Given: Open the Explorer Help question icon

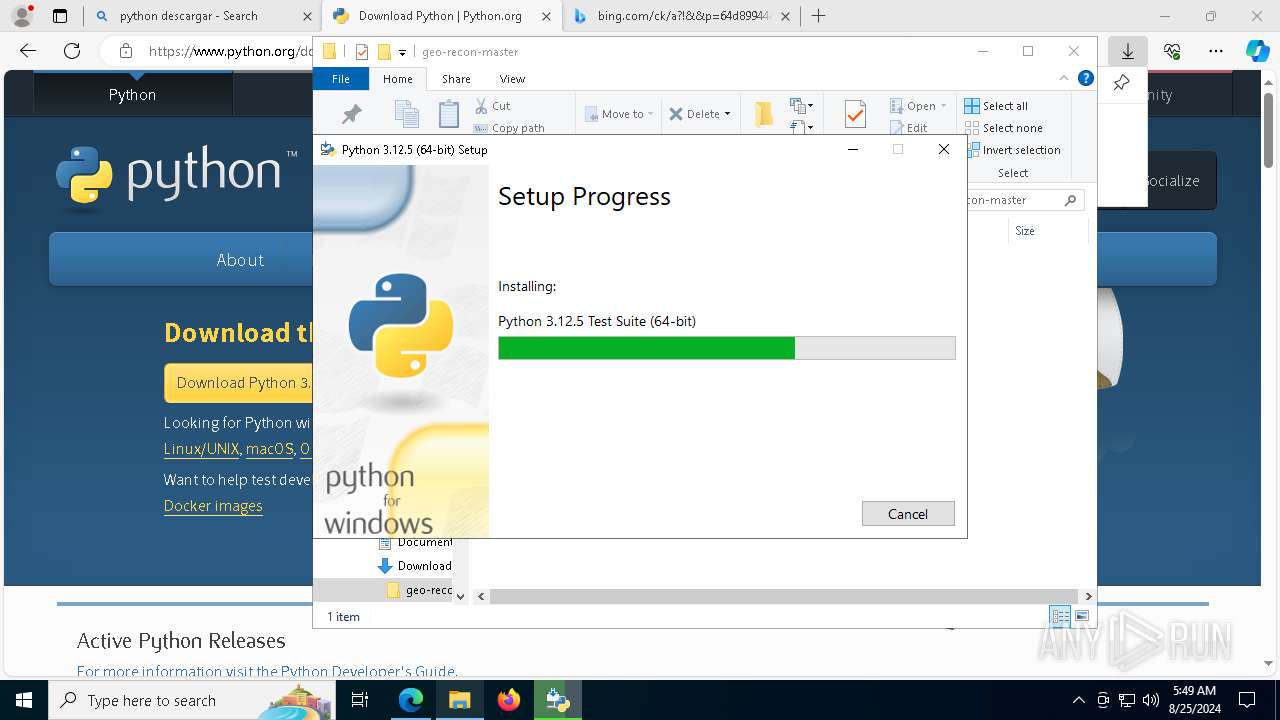Looking at the screenshot, I should click(x=1085, y=78).
